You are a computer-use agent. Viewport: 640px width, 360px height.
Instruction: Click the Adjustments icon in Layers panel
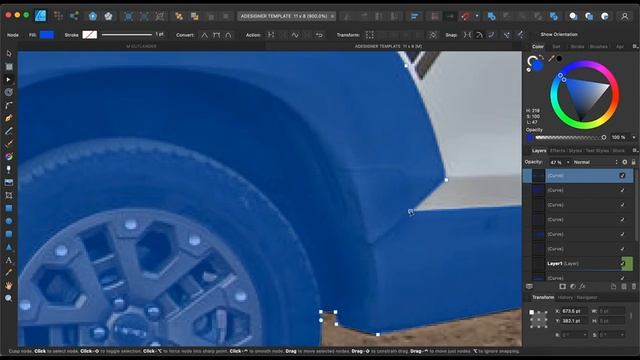click(x=573, y=287)
